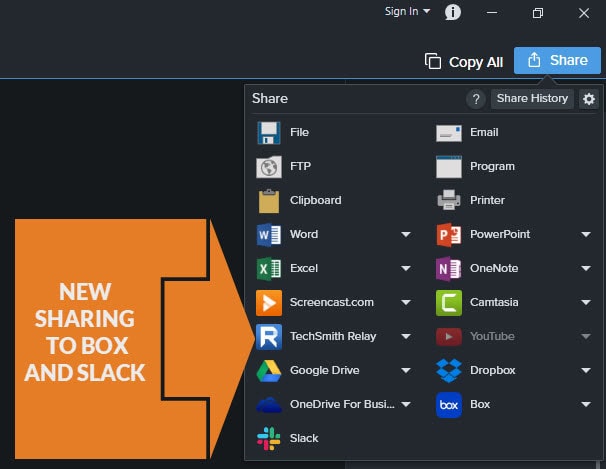Viewport: 606px width, 469px height.
Task: Click the Copy All pages icon
Action: [x=433, y=61]
